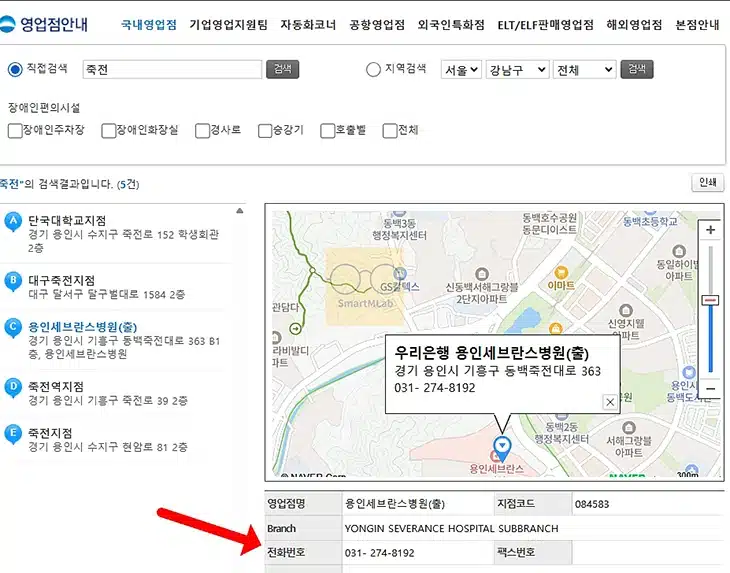Screen dimensions: 730x573
Task: Open the 공항영업점 tab
Action: click(x=377, y=25)
